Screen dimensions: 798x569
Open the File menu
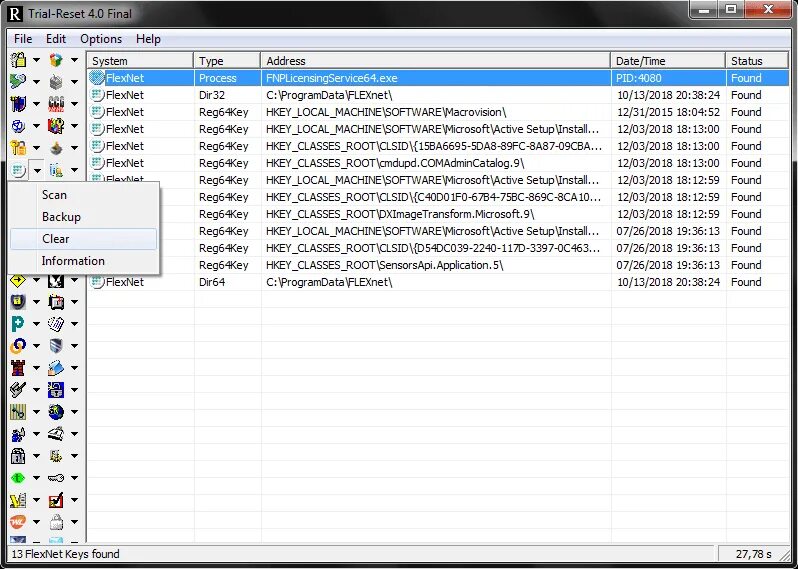pyautogui.click(x=23, y=39)
